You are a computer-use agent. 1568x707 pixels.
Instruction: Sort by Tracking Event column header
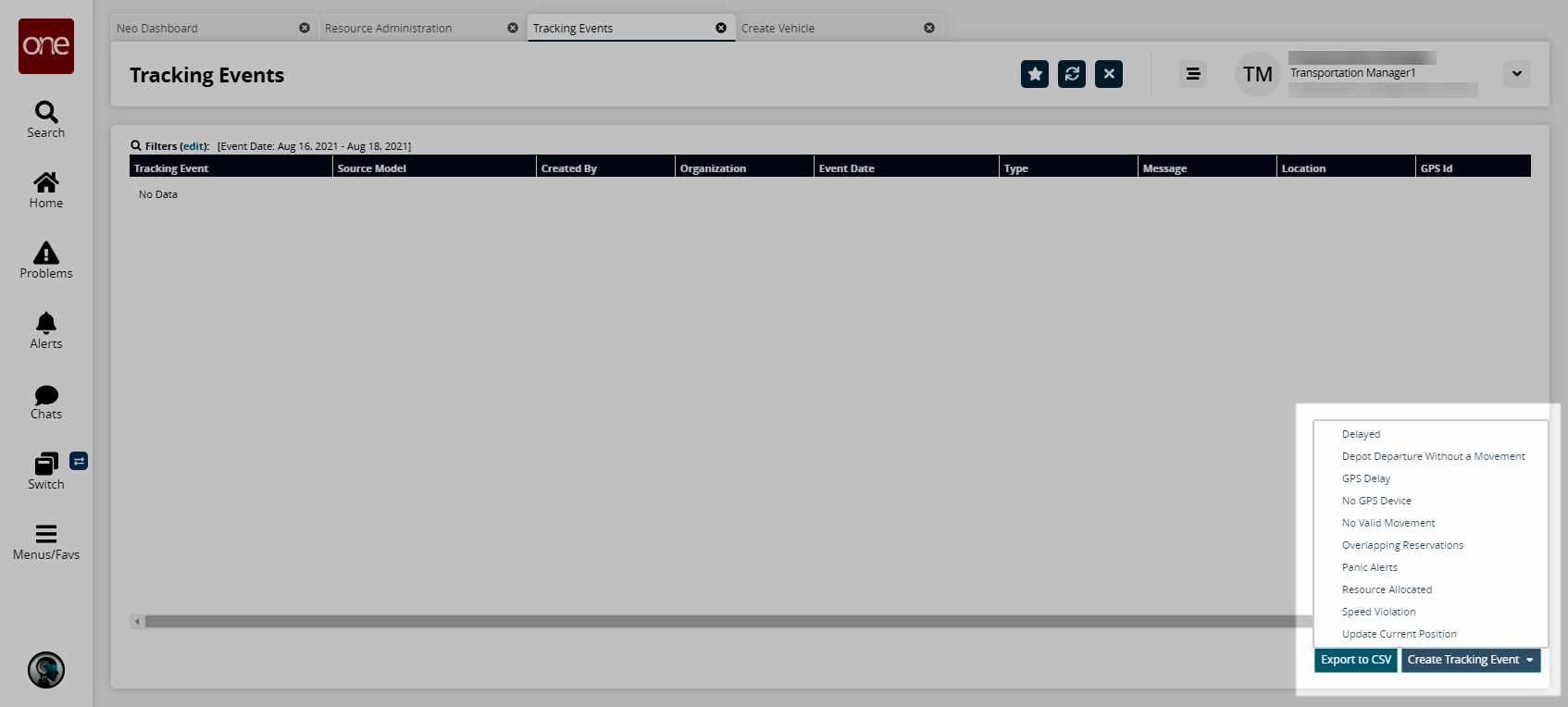pos(230,167)
